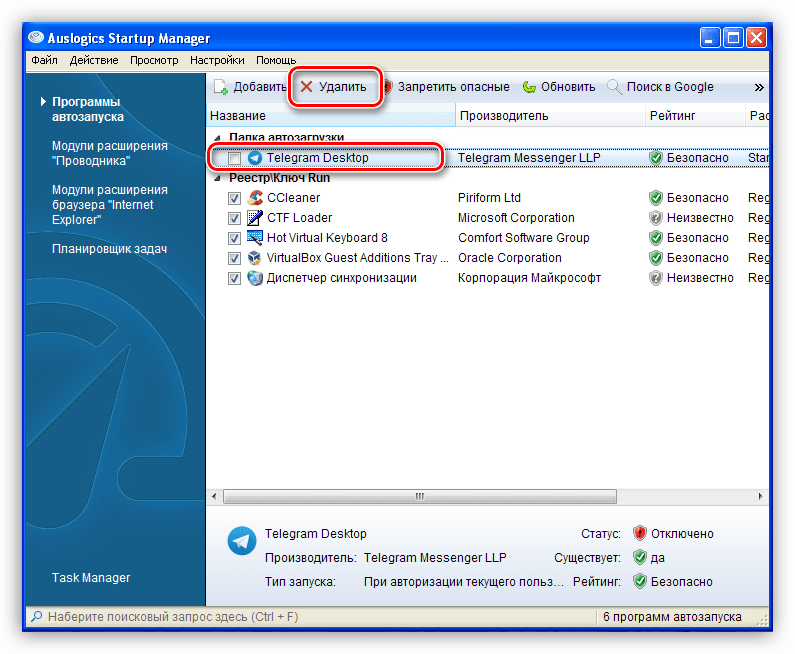Uncheck the VirtualBox Guest Additions Tray checkbox
The height and width of the screenshot is (654, 795).
[x=234, y=259]
